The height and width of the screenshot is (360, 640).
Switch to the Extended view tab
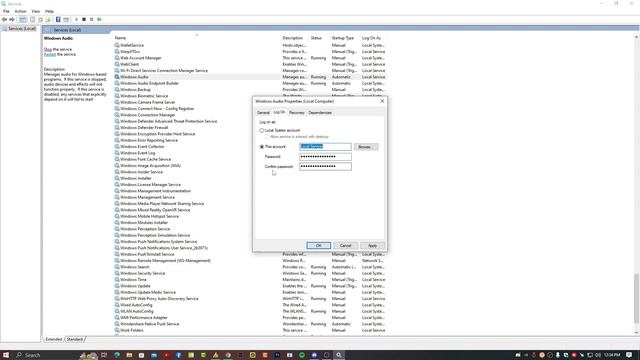point(53,339)
